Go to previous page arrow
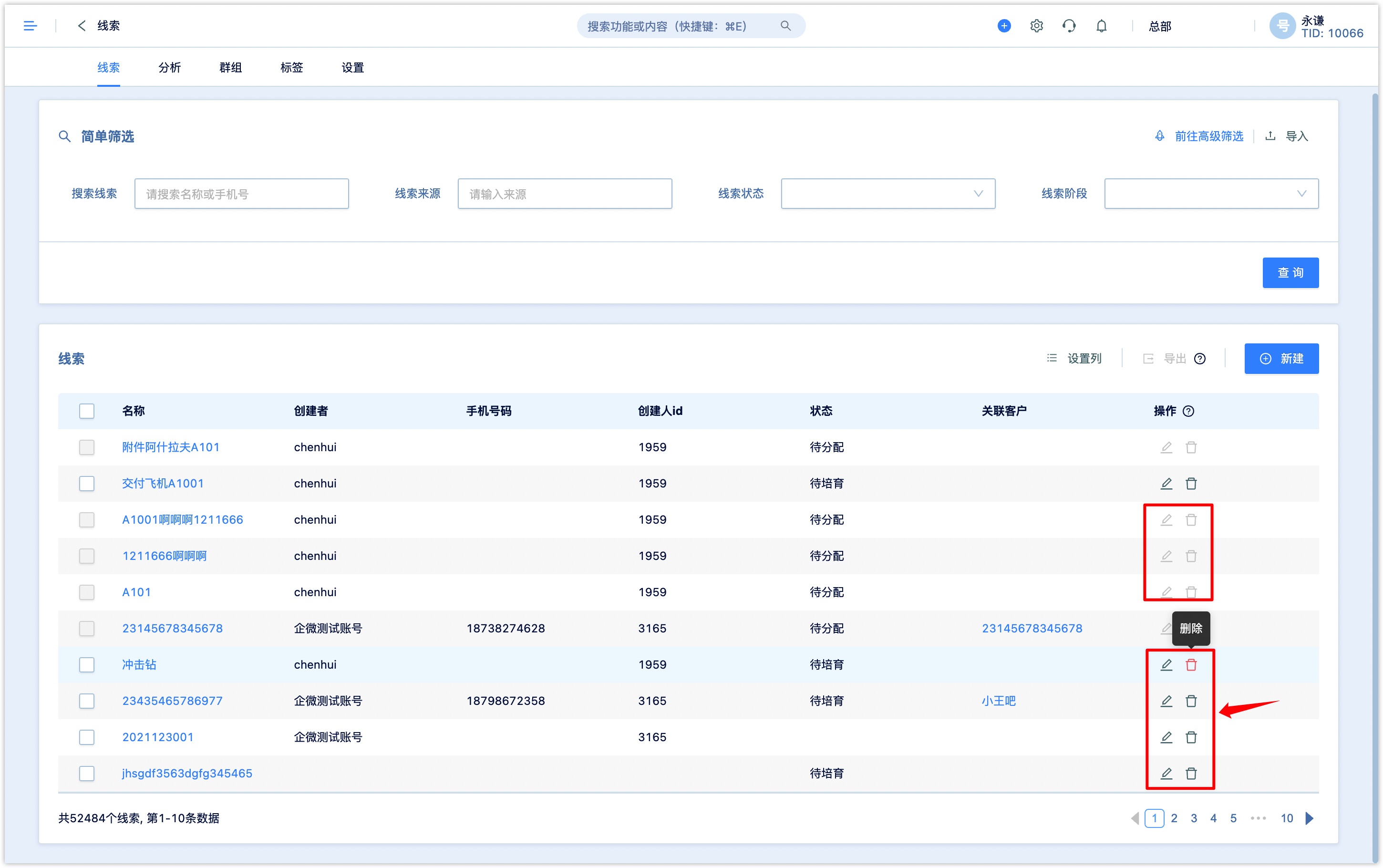The height and width of the screenshot is (868, 1383). click(1135, 818)
